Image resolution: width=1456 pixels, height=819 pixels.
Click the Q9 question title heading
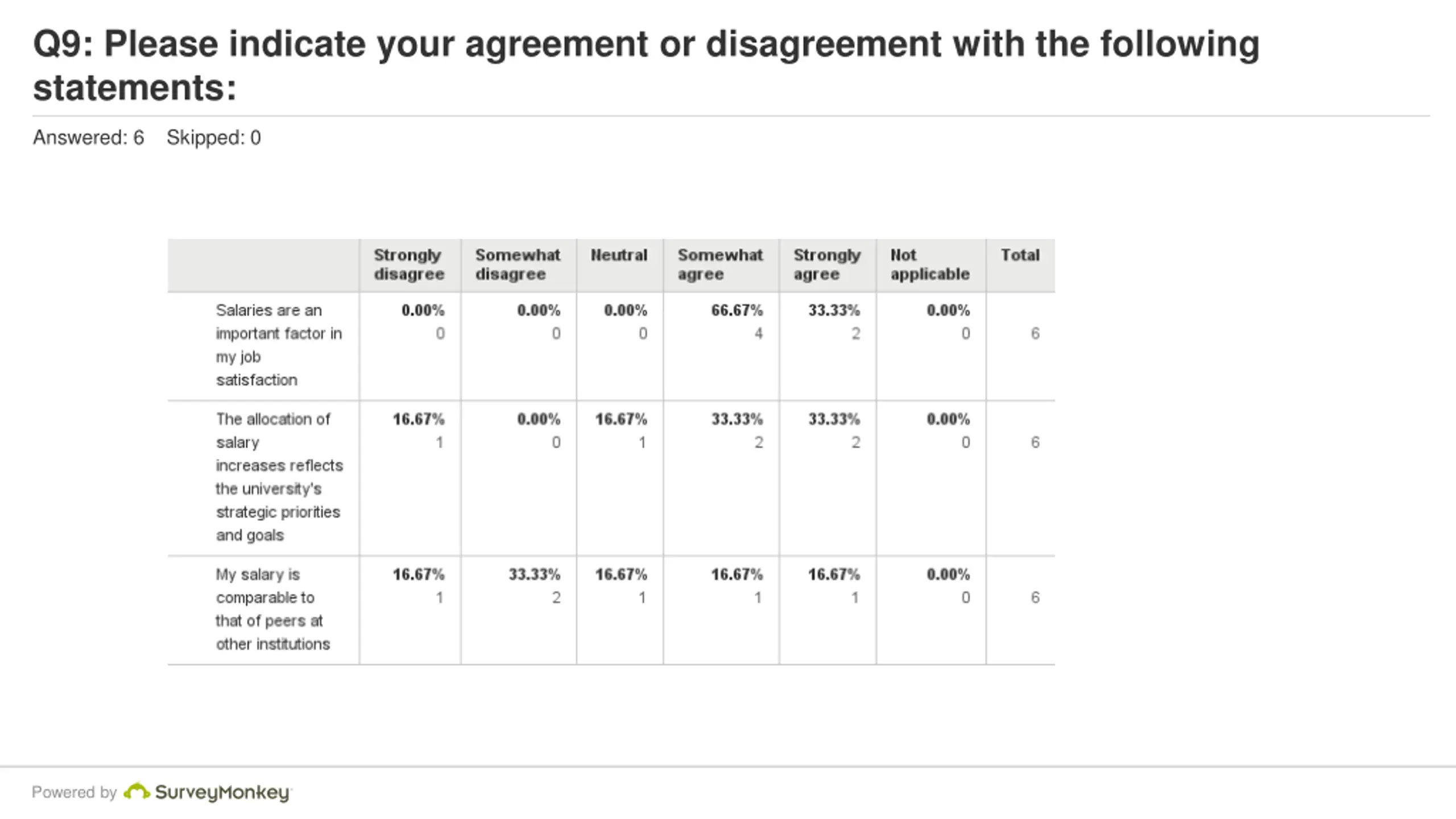point(646,65)
